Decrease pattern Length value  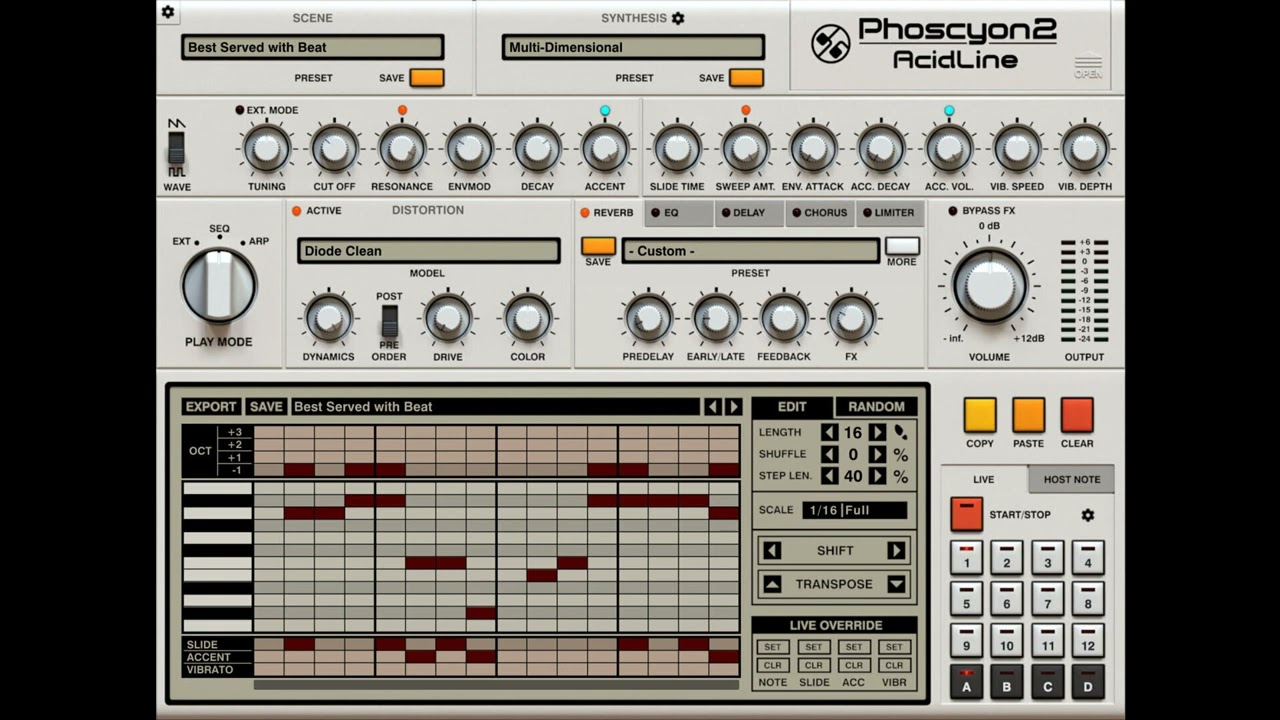click(x=829, y=432)
